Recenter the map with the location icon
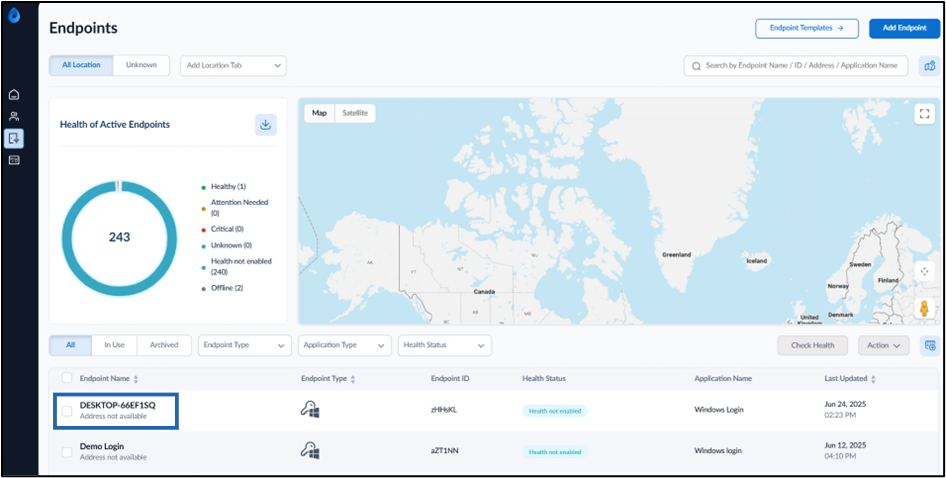 click(924, 271)
